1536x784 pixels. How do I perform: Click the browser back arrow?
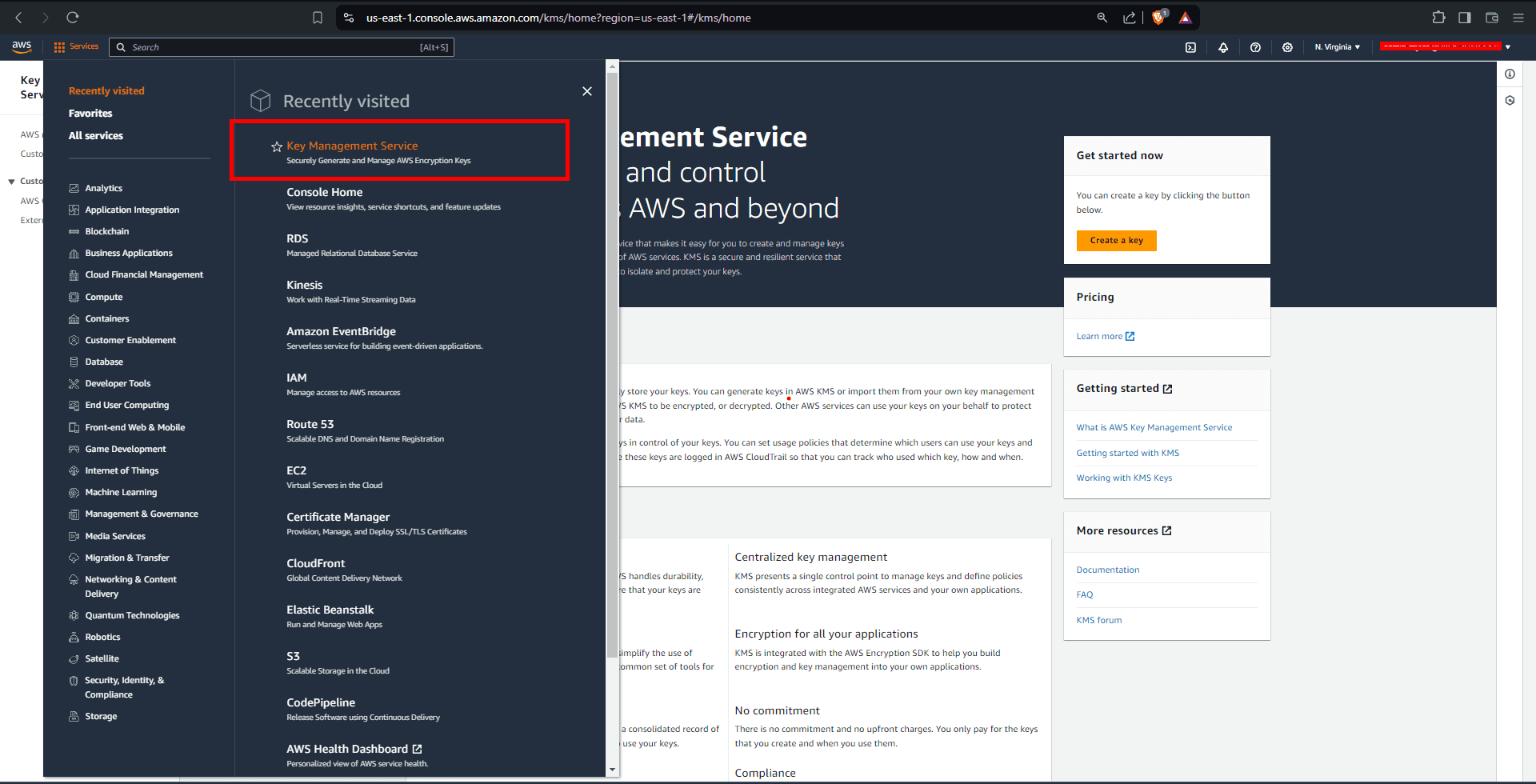(18, 18)
